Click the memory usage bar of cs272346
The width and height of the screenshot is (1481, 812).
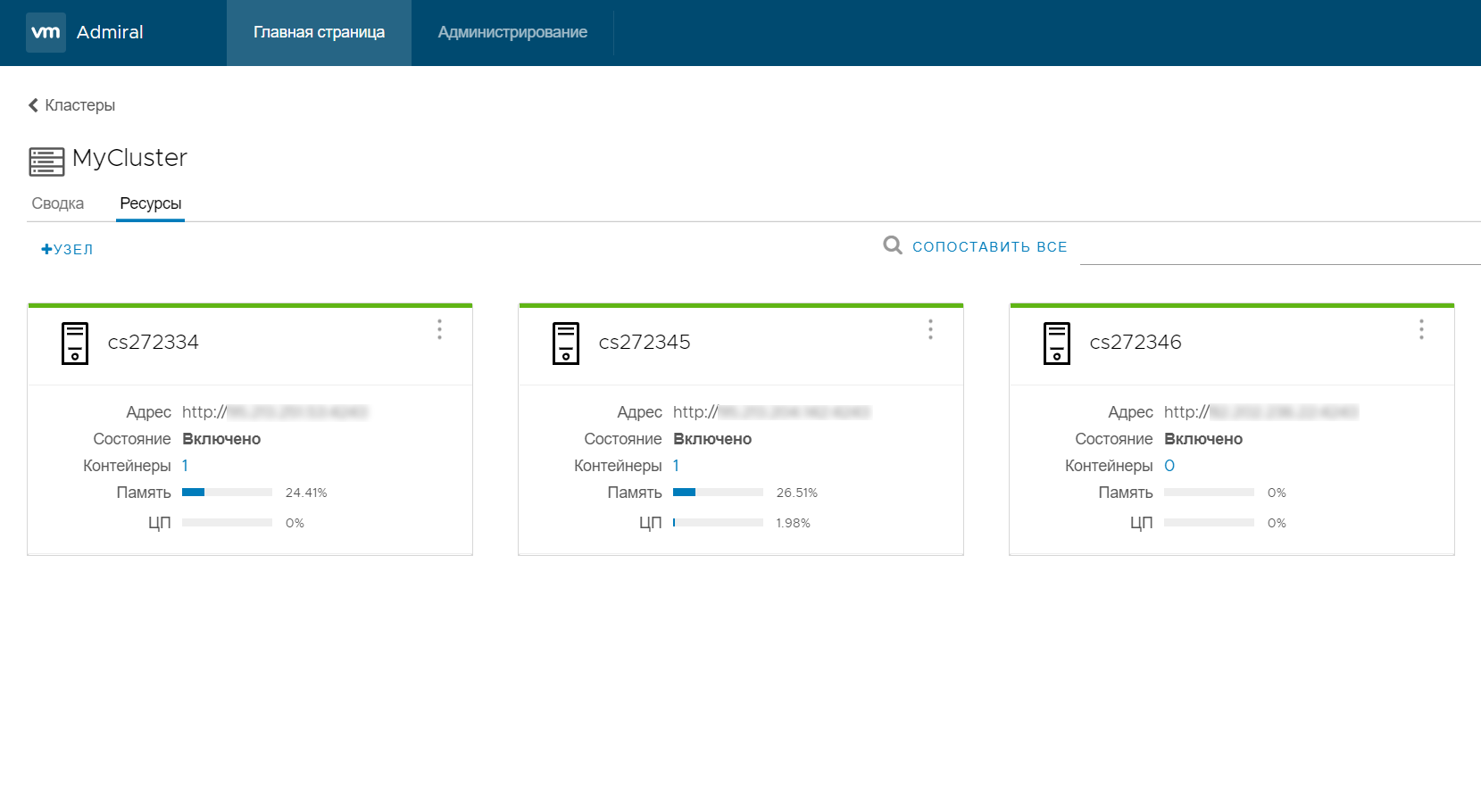[x=1209, y=492]
